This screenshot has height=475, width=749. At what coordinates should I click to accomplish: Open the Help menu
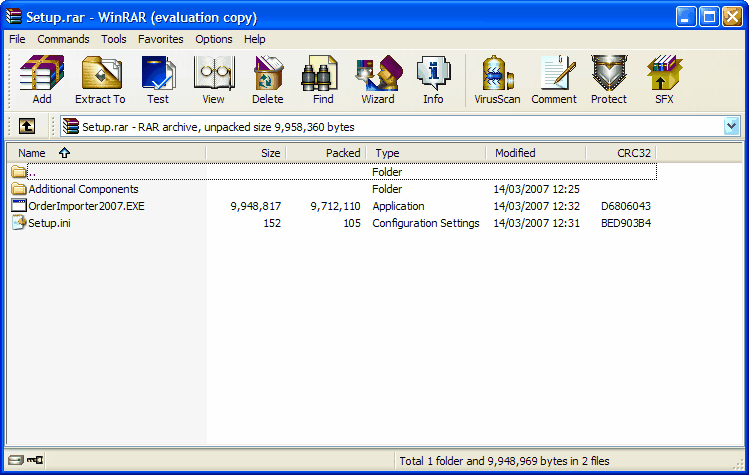click(x=255, y=39)
